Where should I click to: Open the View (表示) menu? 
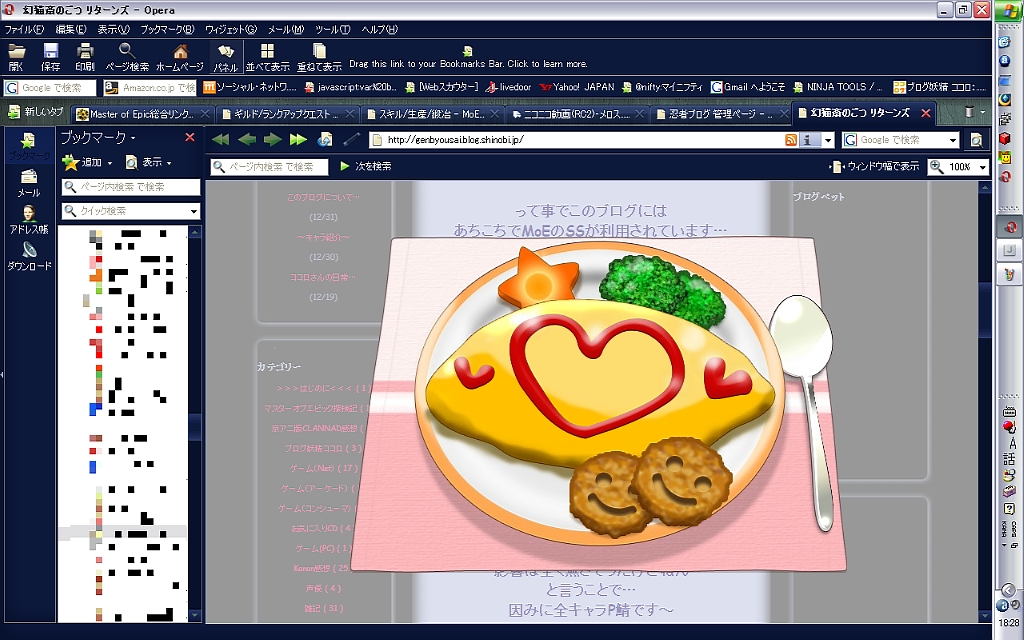114,29
